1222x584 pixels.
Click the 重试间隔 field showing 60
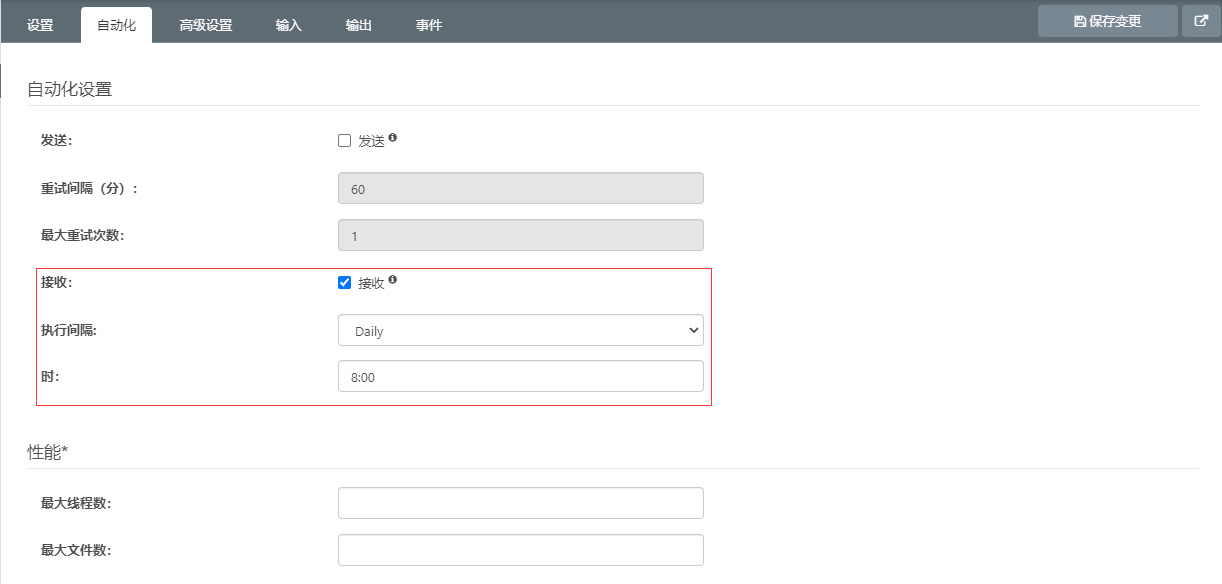[x=521, y=189]
